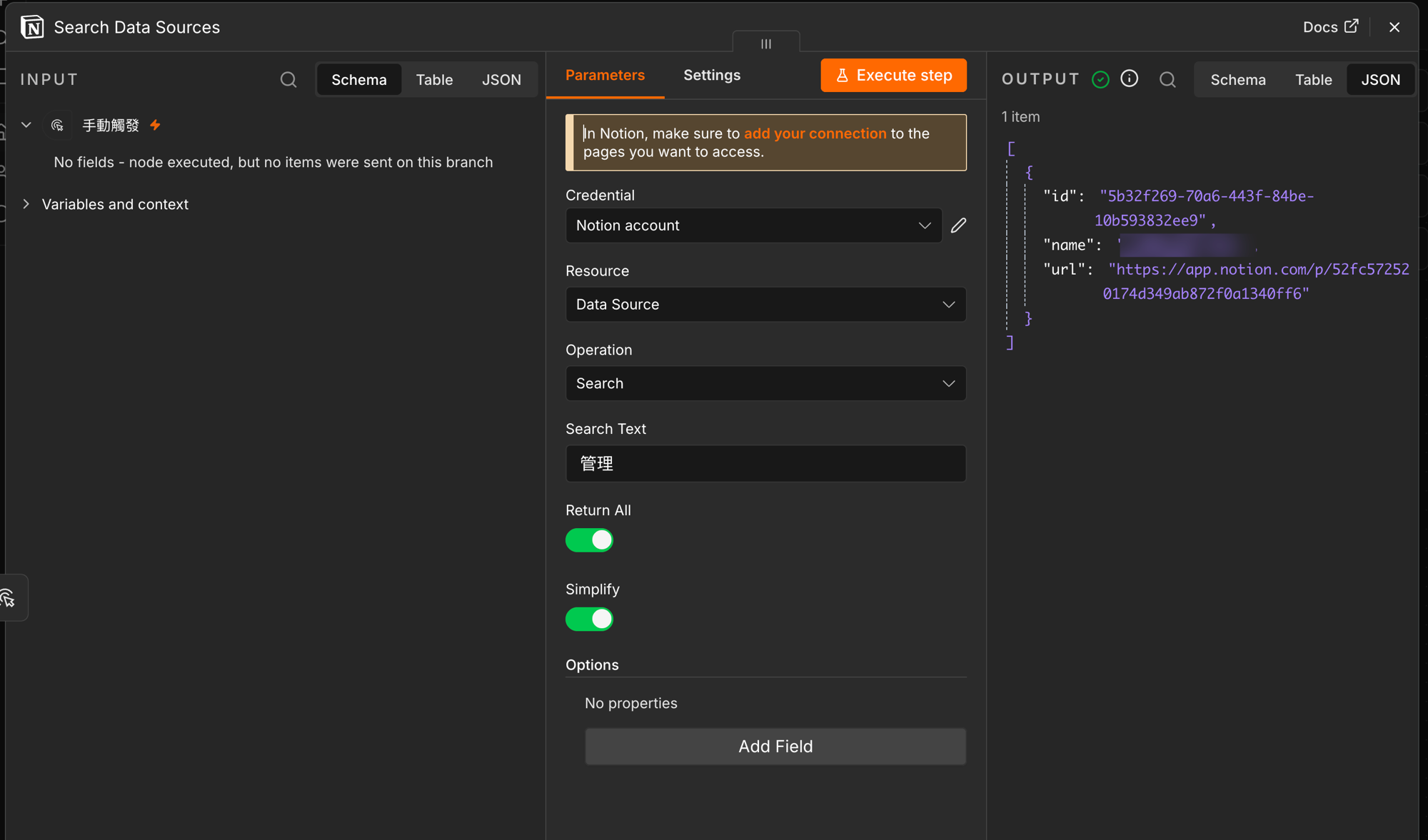The width and height of the screenshot is (1428, 840).
Task: Open the Settings tab
Action: [x=712, y=75]
